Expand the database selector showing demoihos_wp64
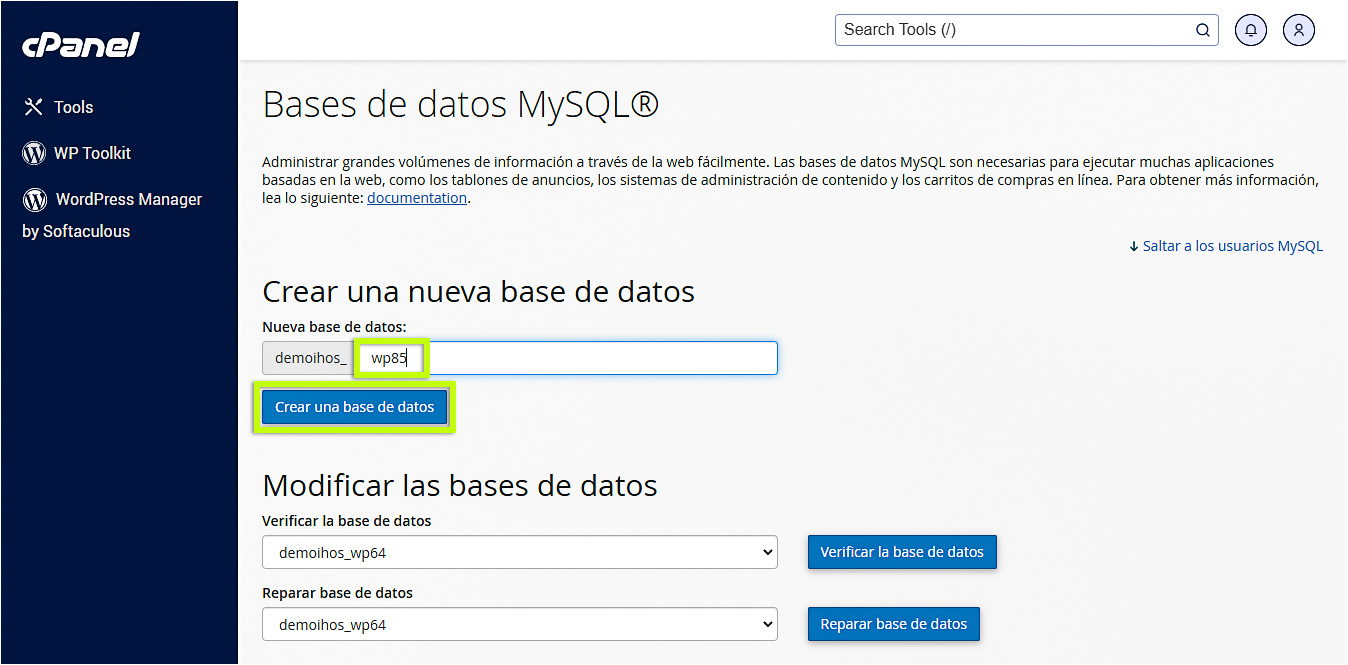 519,552
